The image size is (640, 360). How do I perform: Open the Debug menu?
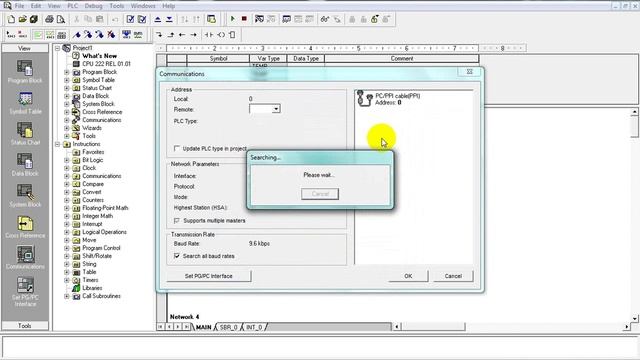(x=93, y=6)
